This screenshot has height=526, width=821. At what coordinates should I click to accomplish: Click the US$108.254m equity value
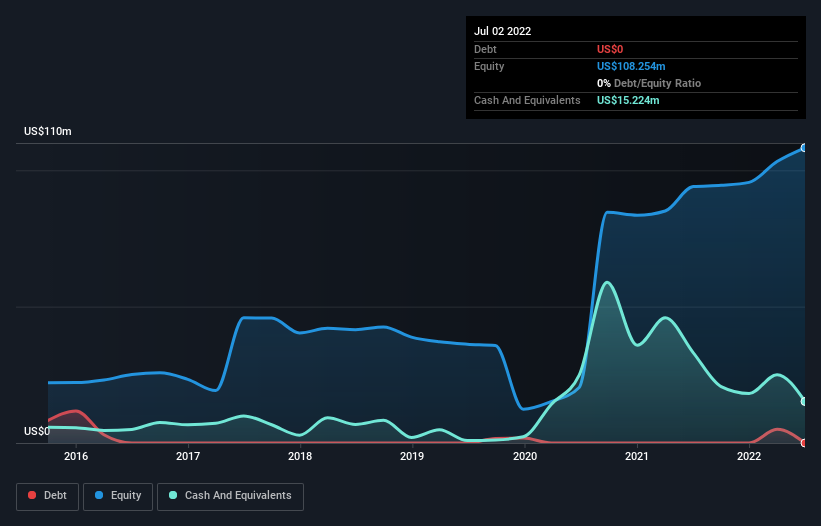point(631,66)
